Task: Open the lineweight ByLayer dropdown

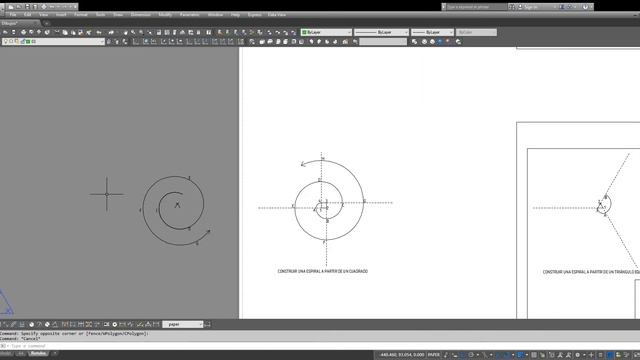Action: click(432, 32)
